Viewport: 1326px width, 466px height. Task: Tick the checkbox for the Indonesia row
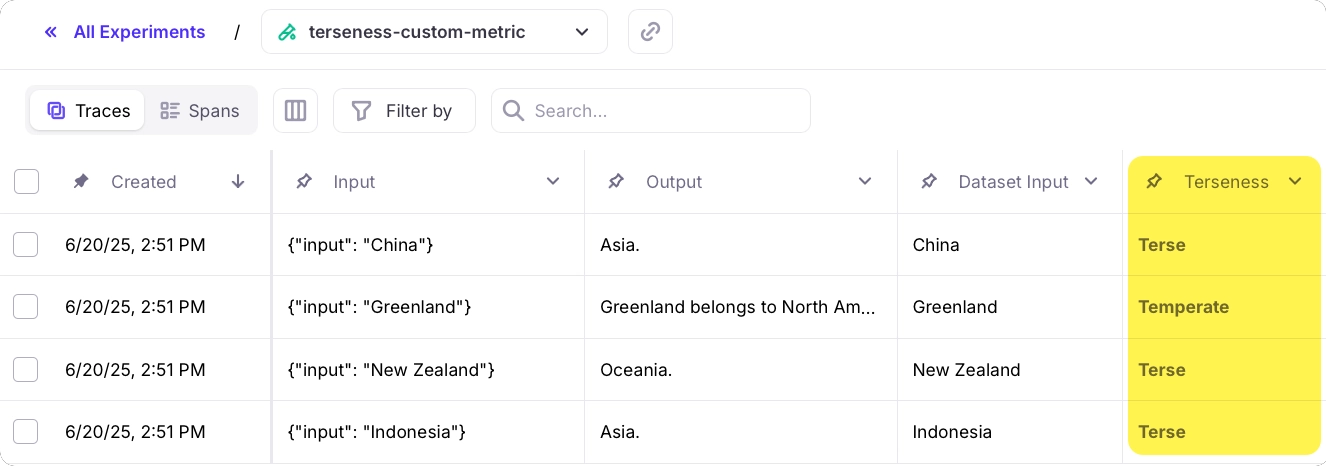(26, 432)
